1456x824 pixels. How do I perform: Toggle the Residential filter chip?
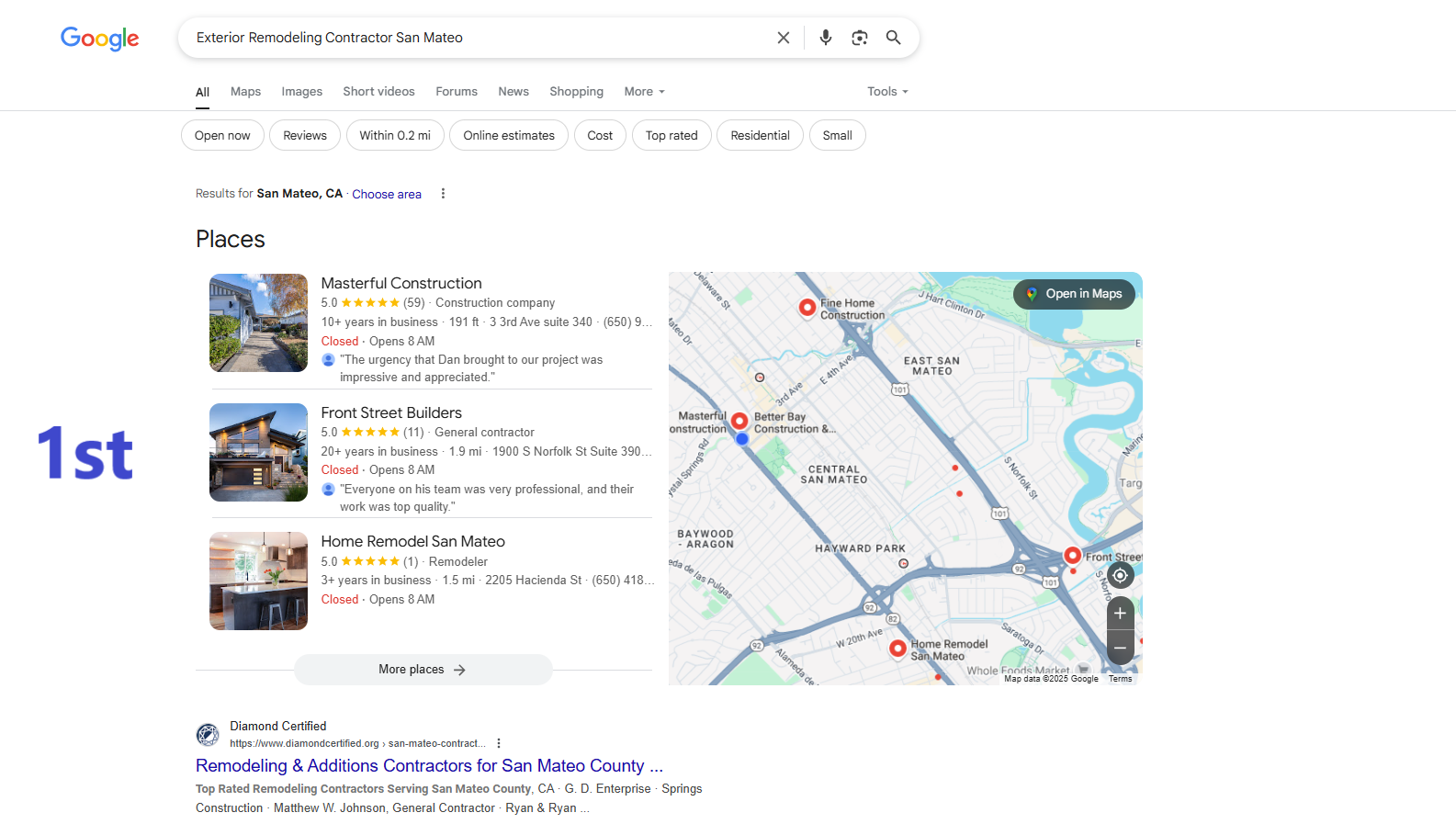coord(760,135)
